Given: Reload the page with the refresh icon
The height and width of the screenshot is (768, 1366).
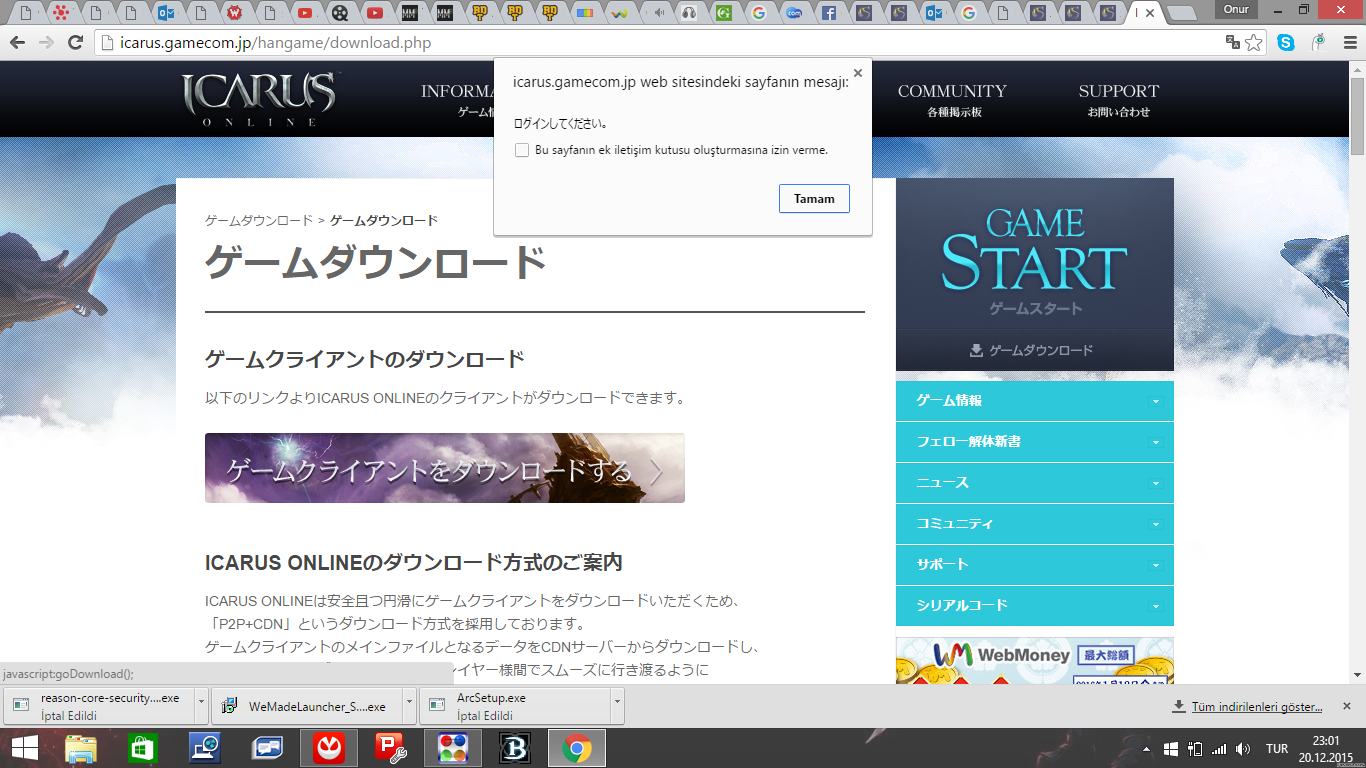Looking at the screenshot, I should [x=75, y=43].
